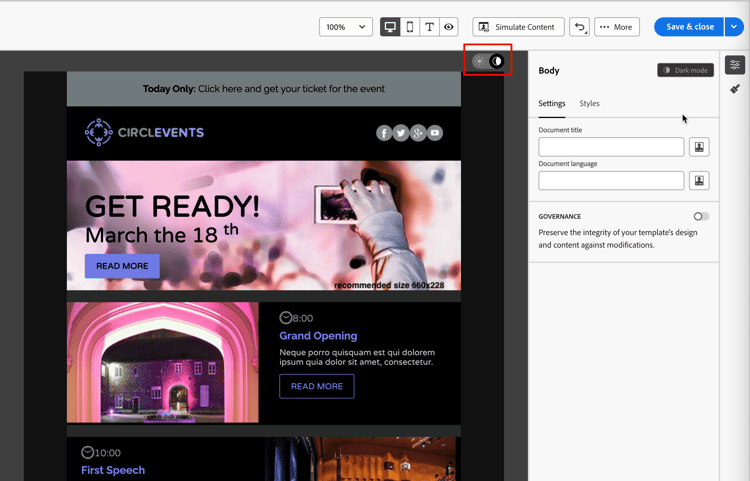Open the styles paintbrush panel icon
The height and width of the screenshot is (481, 750).
[735, 89]
